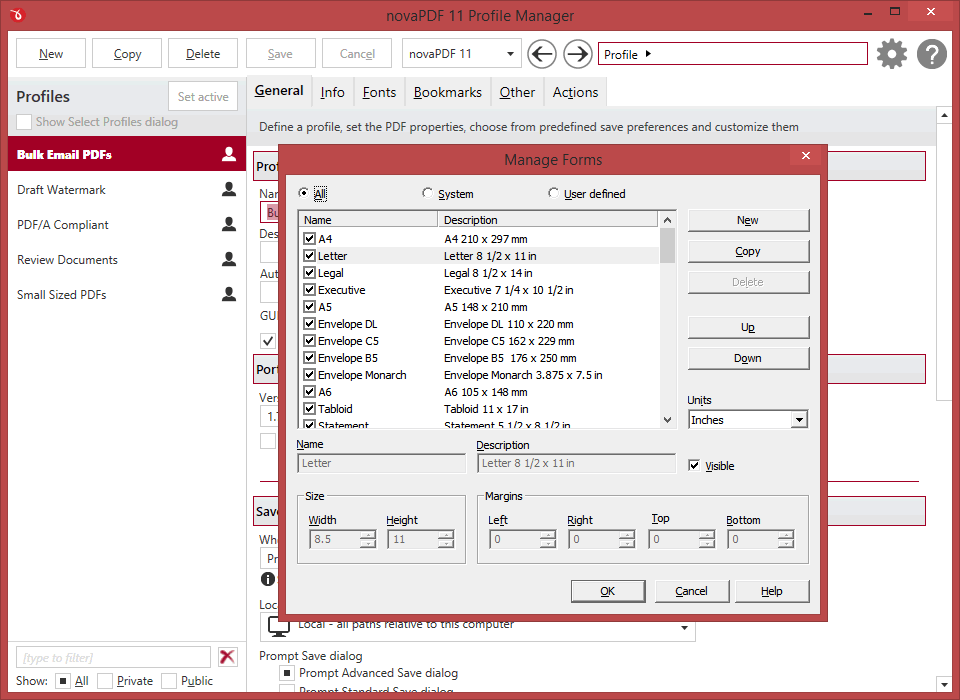Click the info icon in Save section
The height and width of the screenshot is (700, 960).
pos(268,578)
